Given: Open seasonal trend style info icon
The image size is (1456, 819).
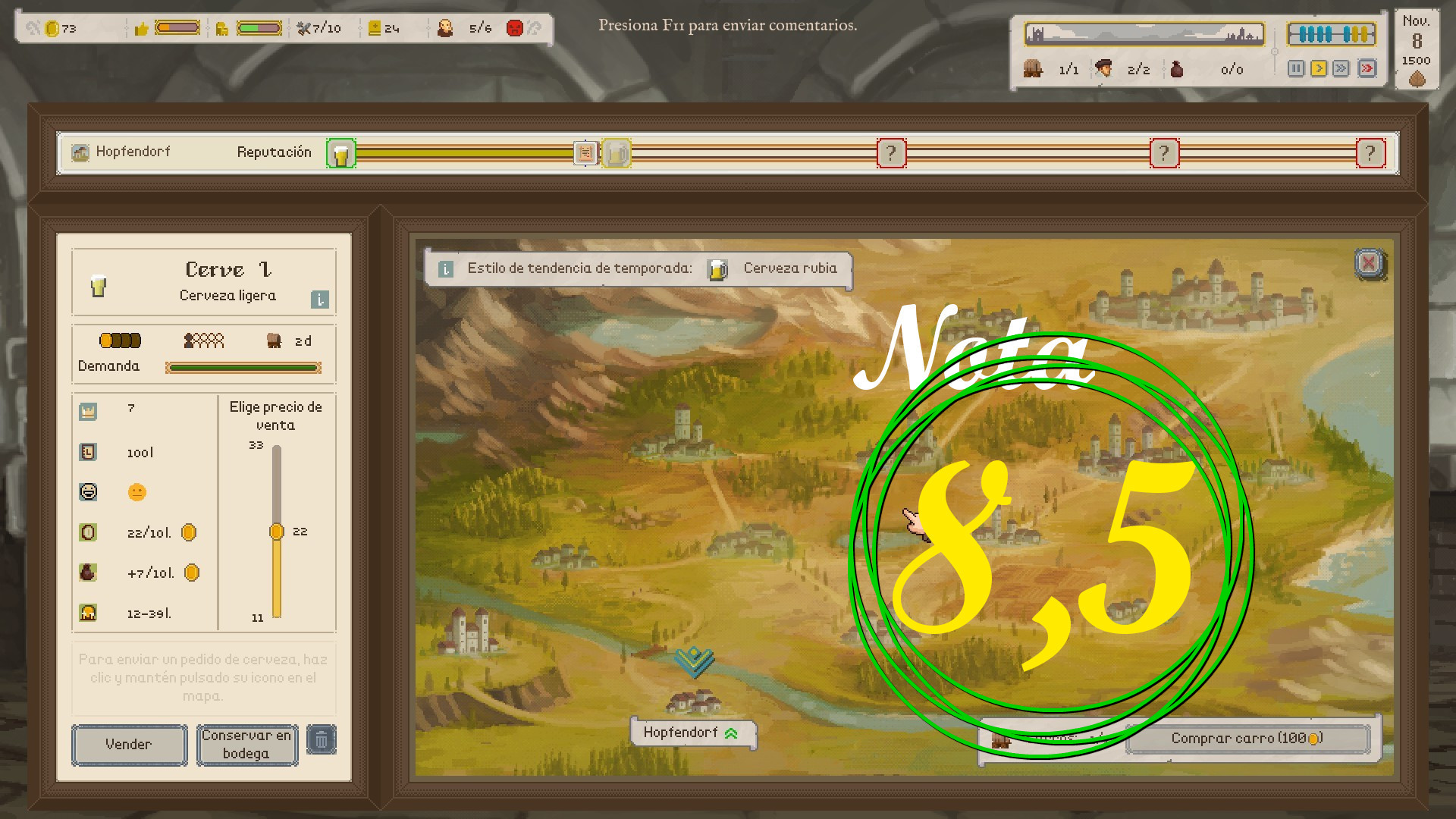Looking at the screenshot, I should point(446,268).
